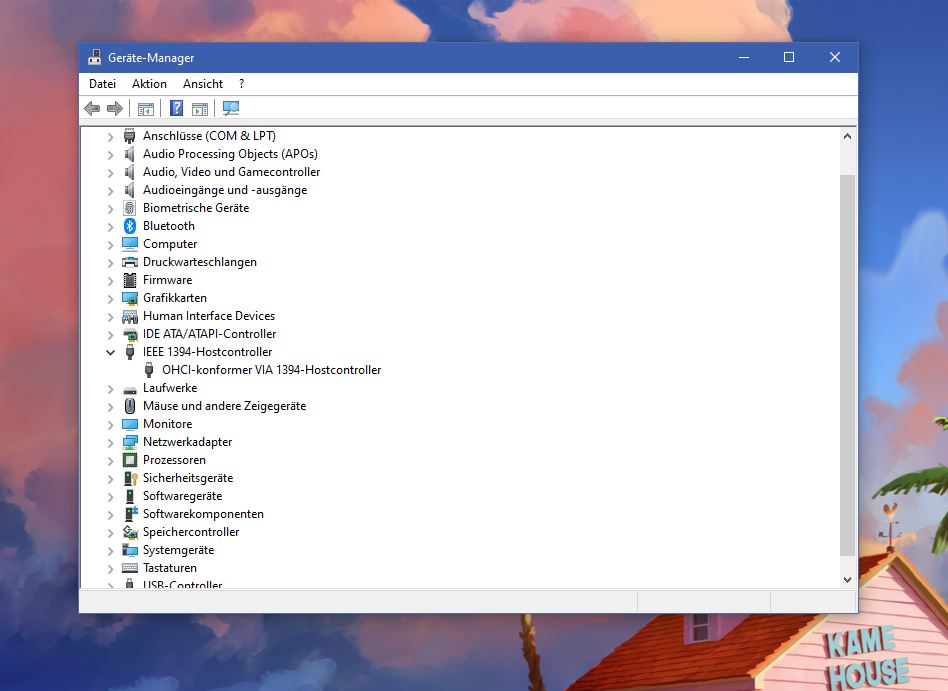This screenshot has height=691, width=948.
Task: Close the Geräte-Manager window
Action: 835,57
